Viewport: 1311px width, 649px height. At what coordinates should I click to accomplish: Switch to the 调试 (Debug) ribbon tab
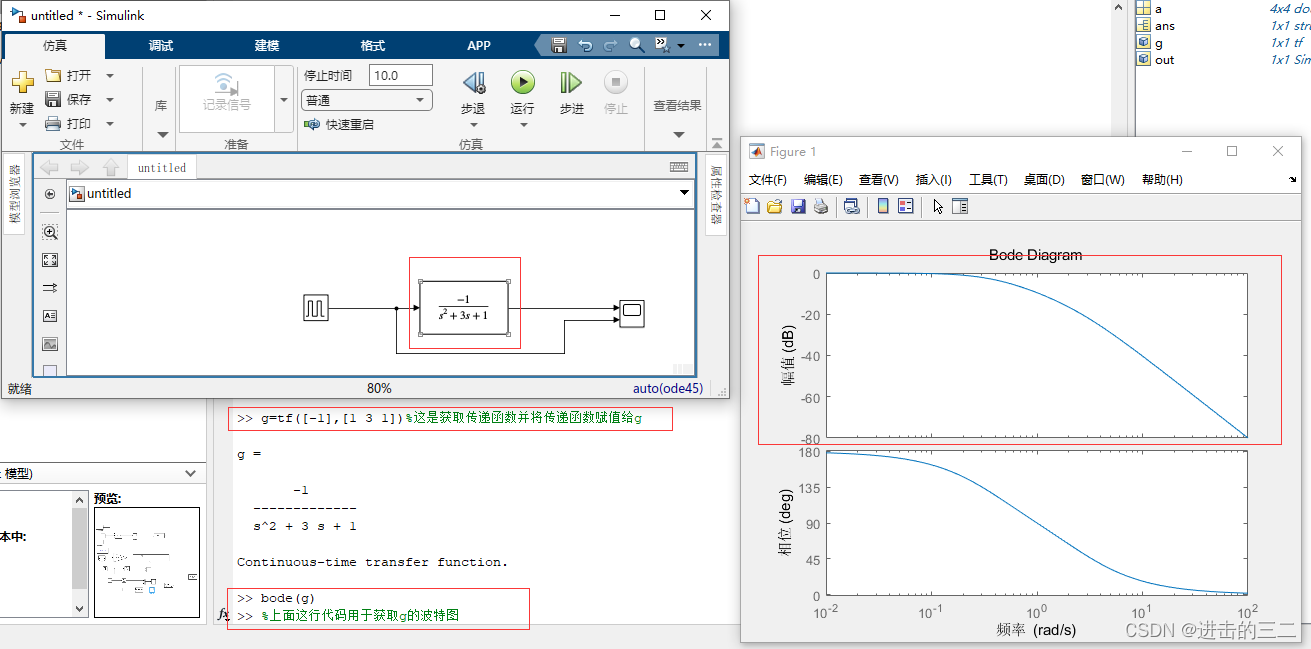coord(160,45)
